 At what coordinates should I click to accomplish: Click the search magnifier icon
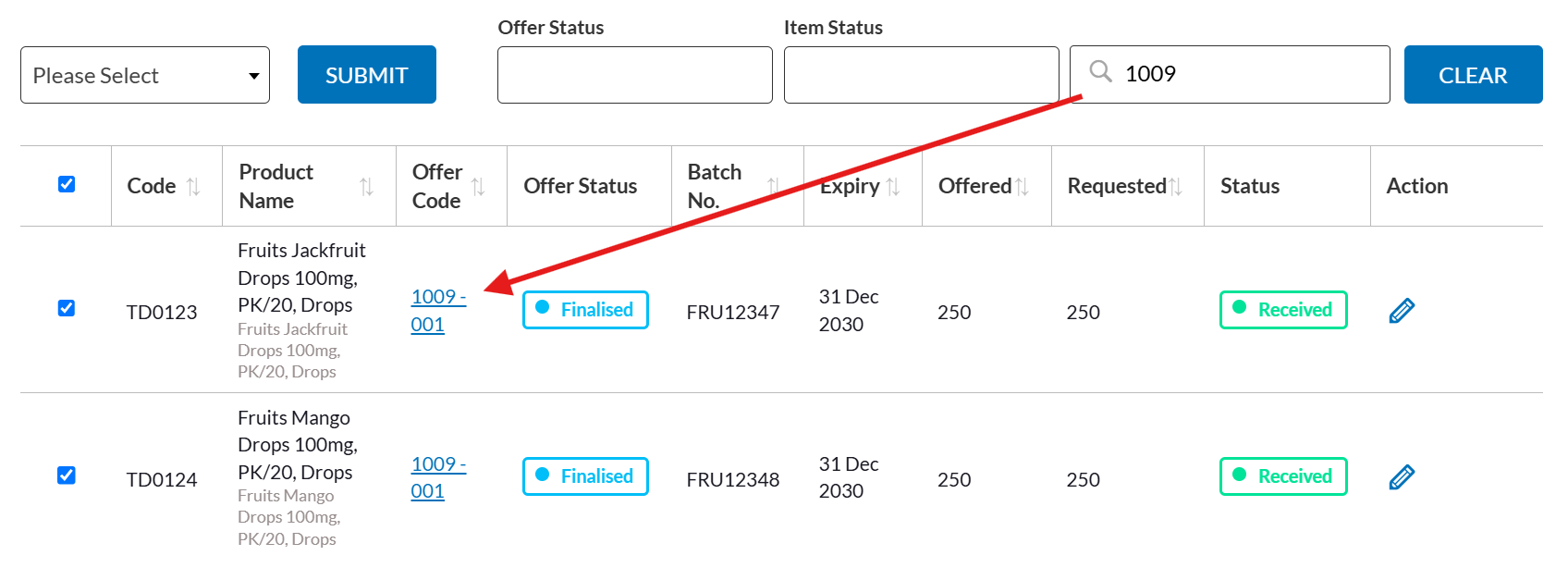[1100, 71]
